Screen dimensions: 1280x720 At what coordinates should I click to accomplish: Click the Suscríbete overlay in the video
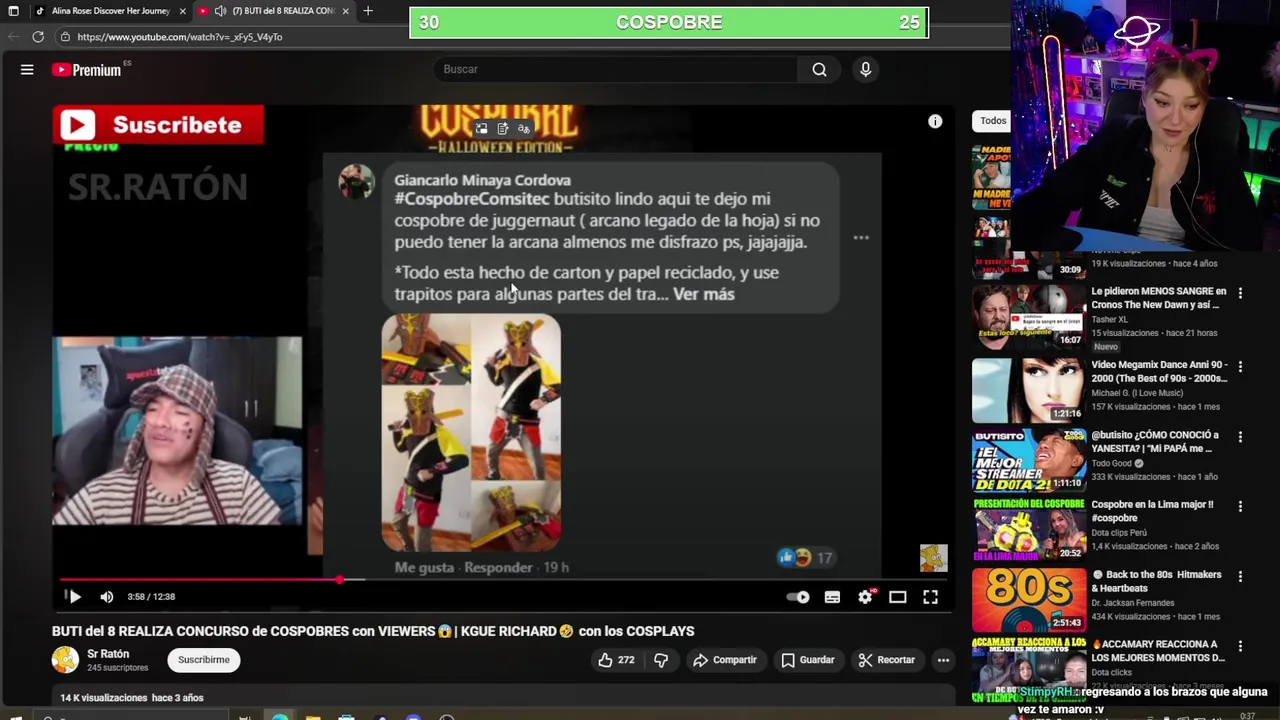[158, 125]
